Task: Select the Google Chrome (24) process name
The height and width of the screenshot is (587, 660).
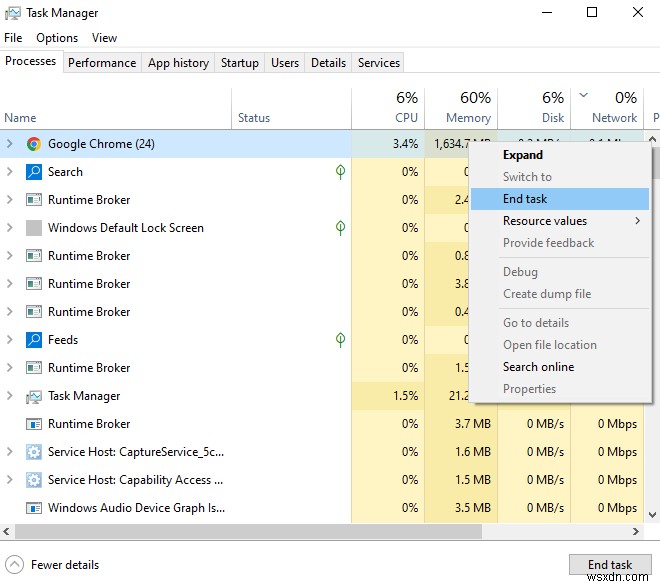Action: point(101,144)
